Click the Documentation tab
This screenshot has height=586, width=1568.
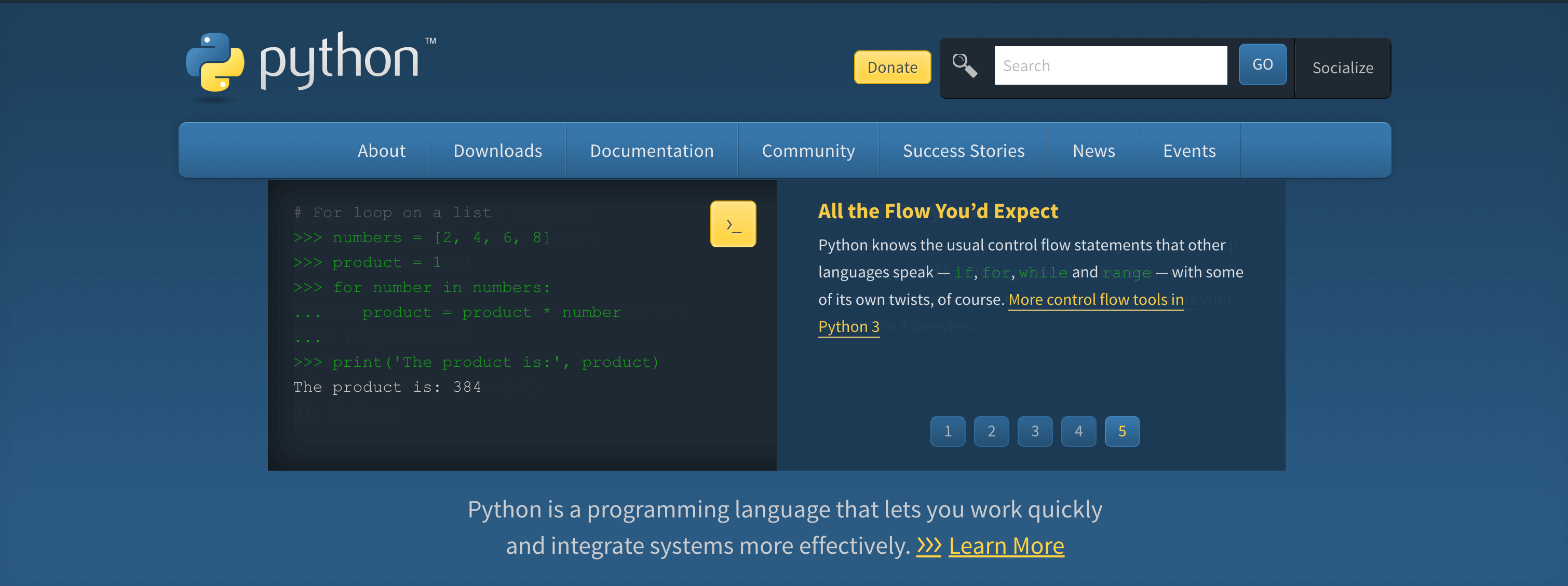click(651, 150)
